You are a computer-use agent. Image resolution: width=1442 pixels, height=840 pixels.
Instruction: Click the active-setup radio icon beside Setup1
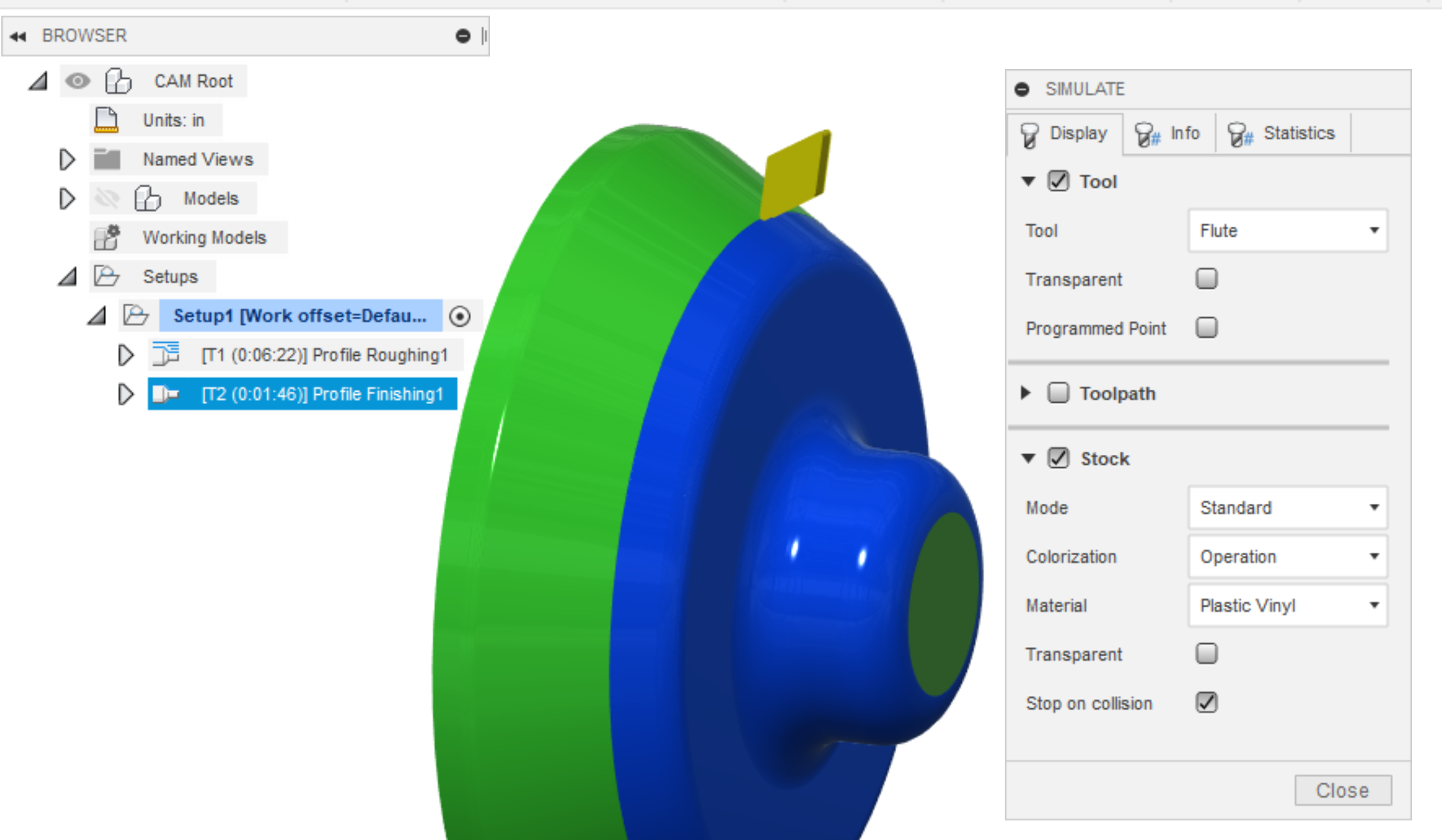(460, 316)
